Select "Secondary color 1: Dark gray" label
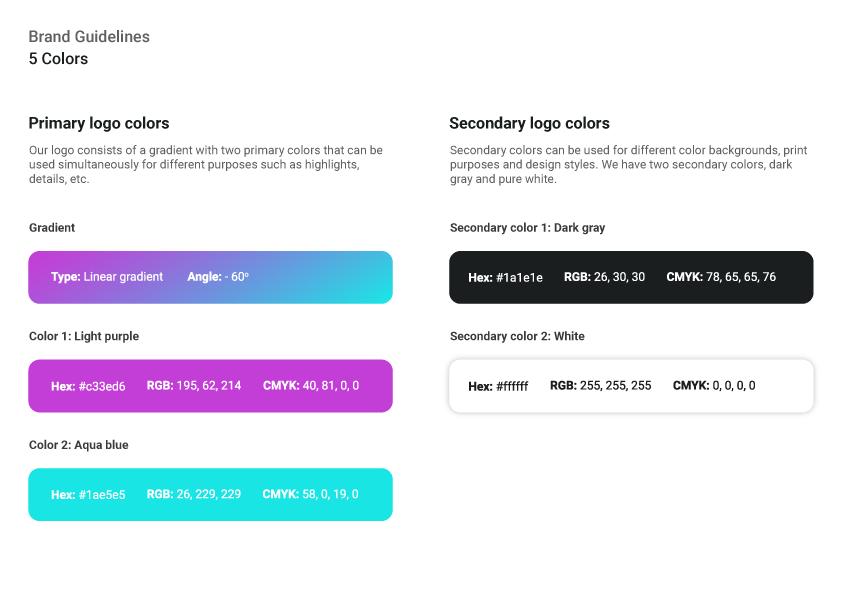The width and height of the screenshot is (842, 595). click(x=527, y=228)
